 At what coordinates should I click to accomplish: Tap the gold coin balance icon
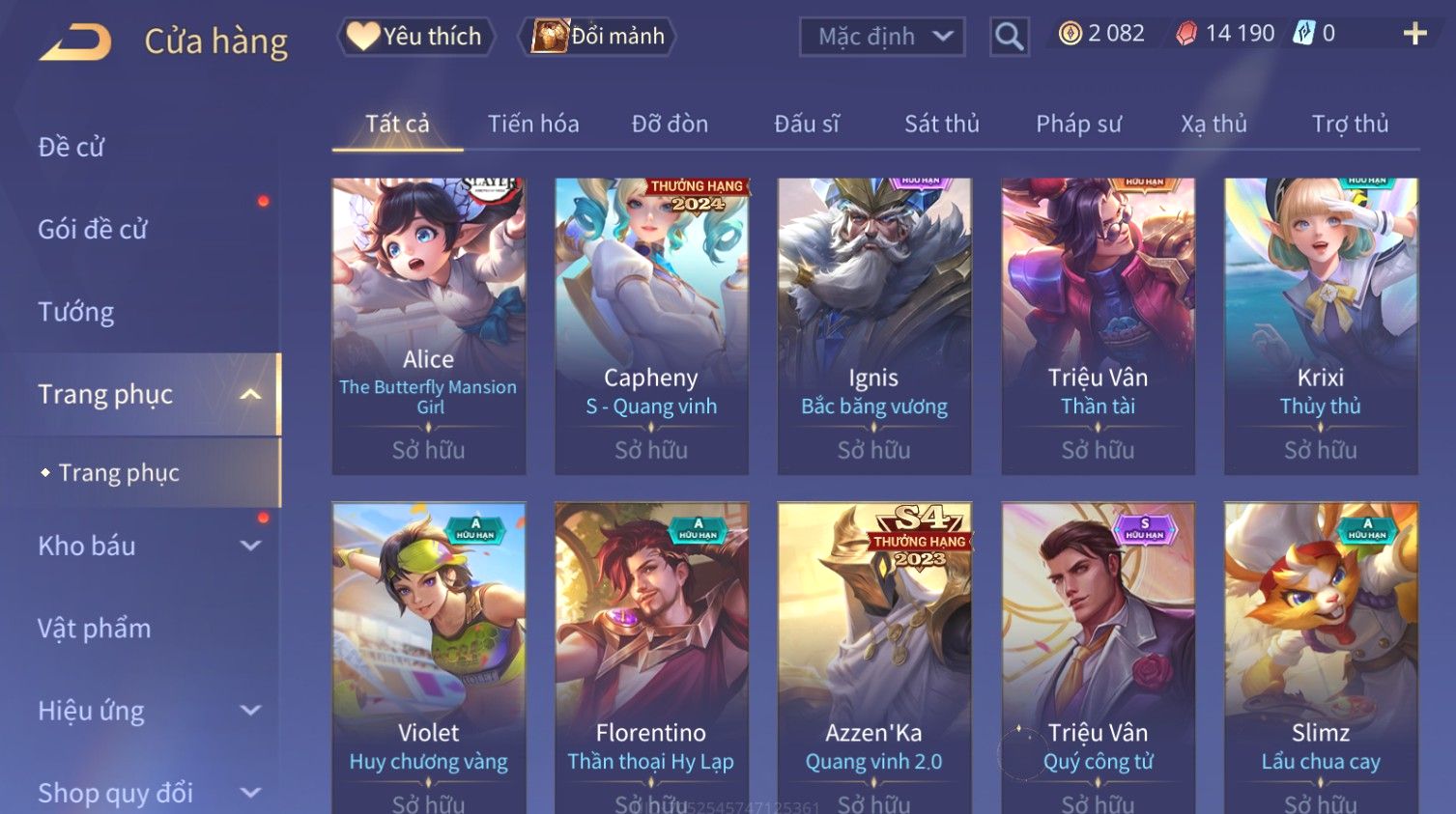pyautogui.click(x=1070, y=34)
